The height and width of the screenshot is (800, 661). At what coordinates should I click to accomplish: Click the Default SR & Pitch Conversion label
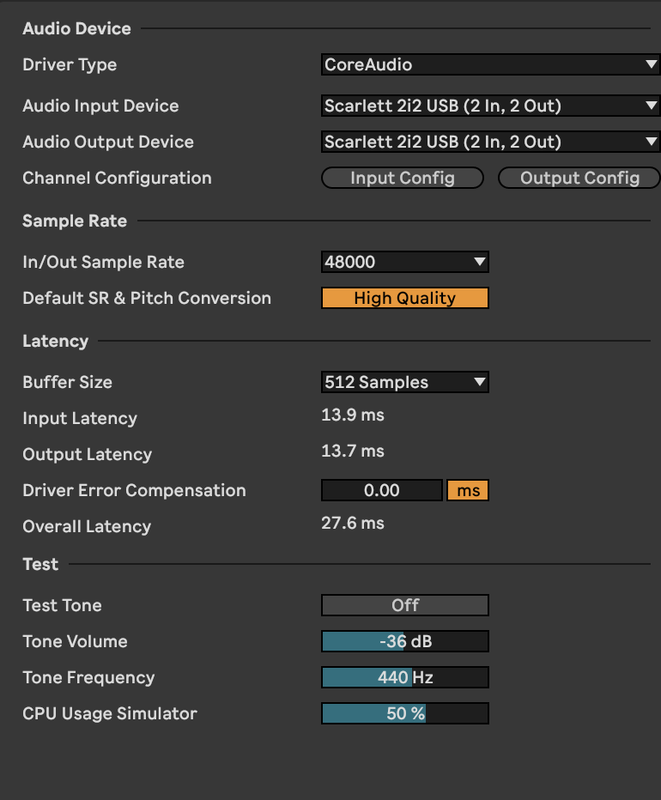147,298
